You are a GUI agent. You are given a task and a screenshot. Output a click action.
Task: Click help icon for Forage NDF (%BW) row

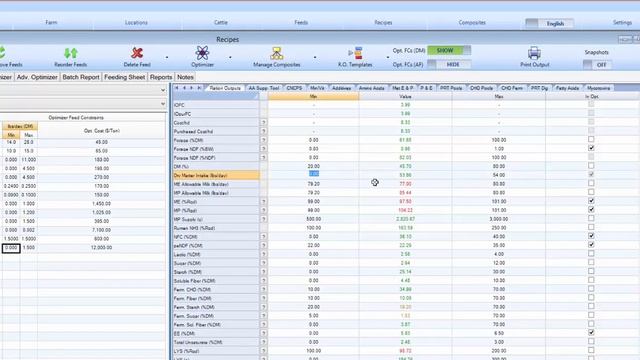point(264,149)
